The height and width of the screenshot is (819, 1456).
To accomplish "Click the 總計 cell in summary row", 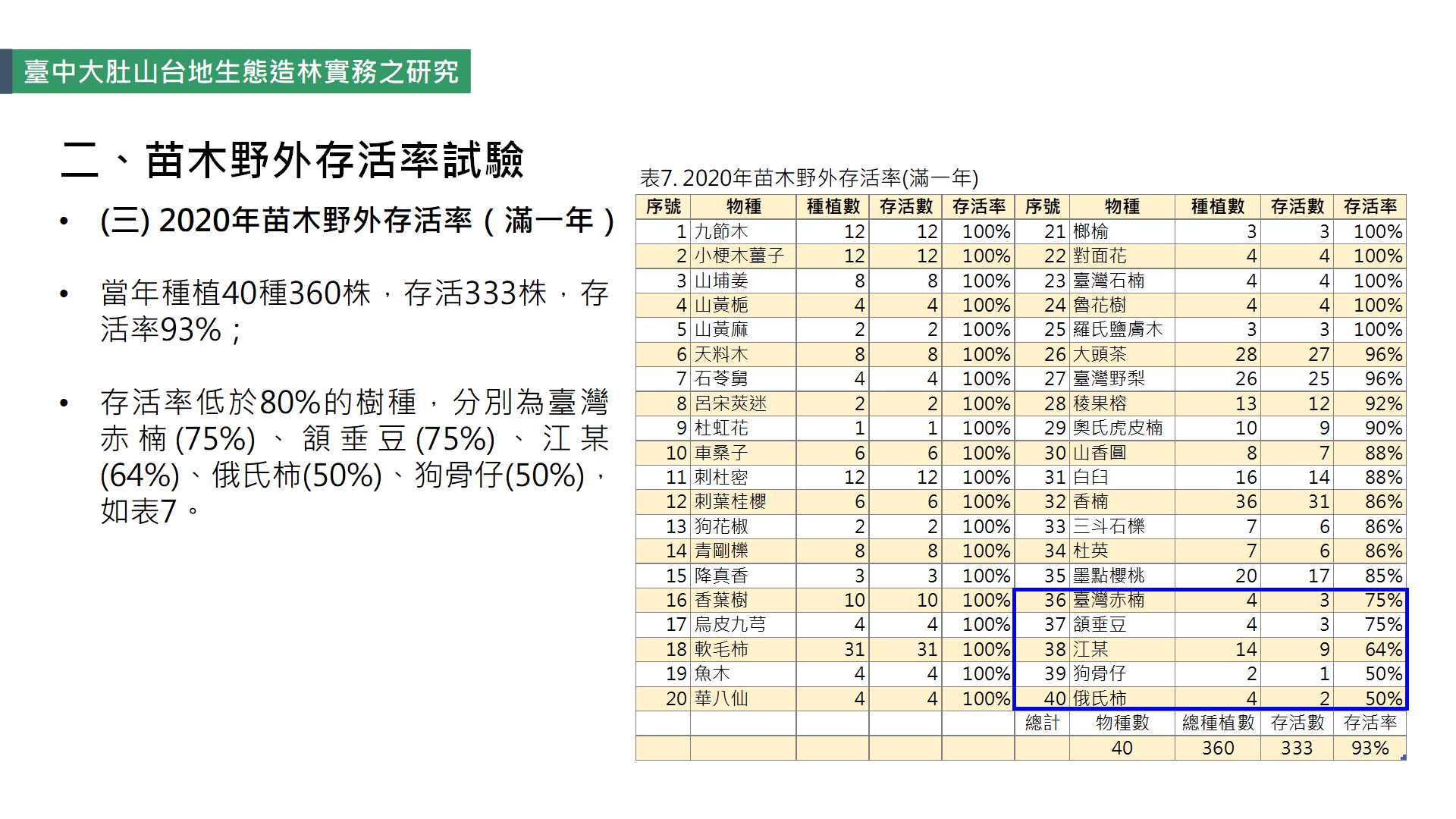I will (x=1042, y=723).
